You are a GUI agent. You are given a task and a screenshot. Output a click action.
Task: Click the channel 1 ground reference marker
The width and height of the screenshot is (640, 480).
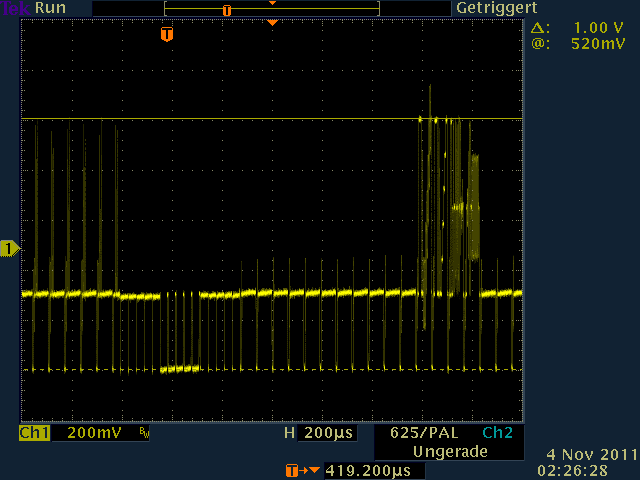click(x=10, y=248)
